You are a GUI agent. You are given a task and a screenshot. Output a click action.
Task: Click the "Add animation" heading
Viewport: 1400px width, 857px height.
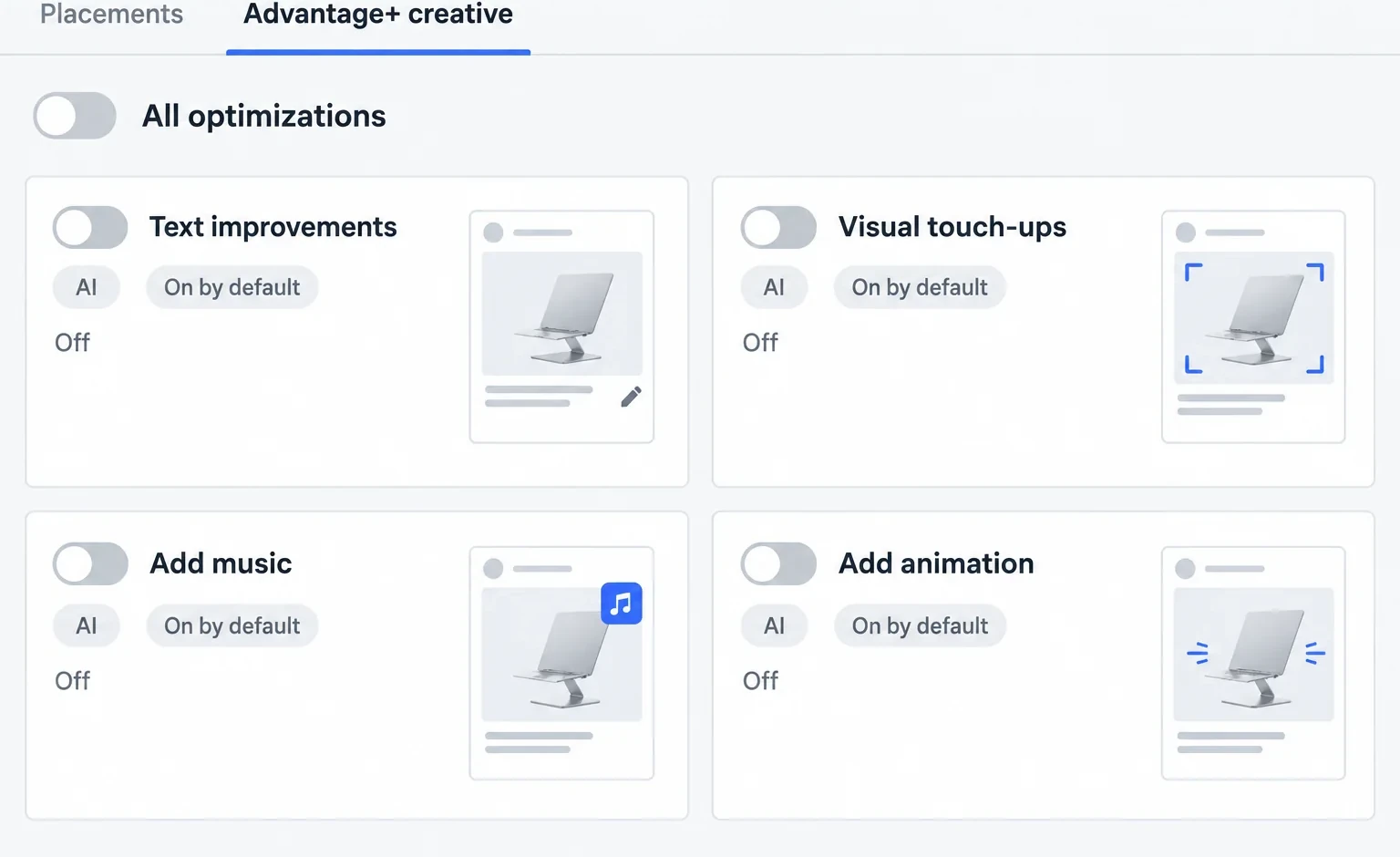[936, 563]
